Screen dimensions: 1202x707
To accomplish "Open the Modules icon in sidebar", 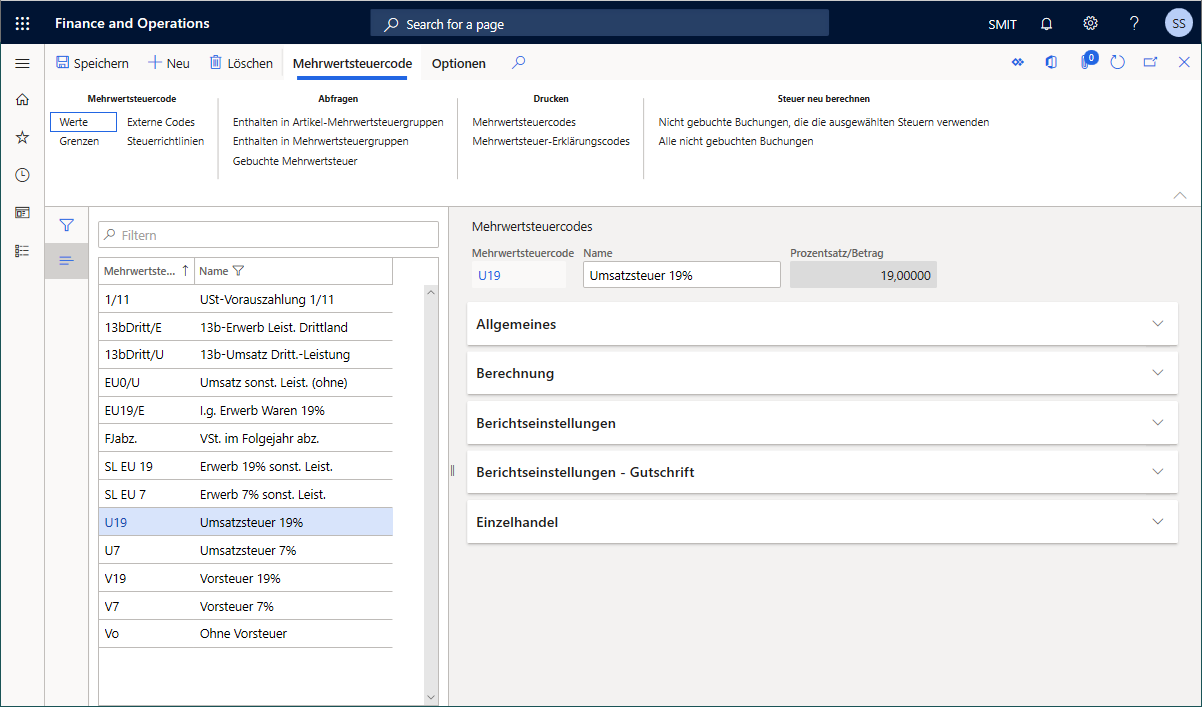I will click(x=21, y=250).
